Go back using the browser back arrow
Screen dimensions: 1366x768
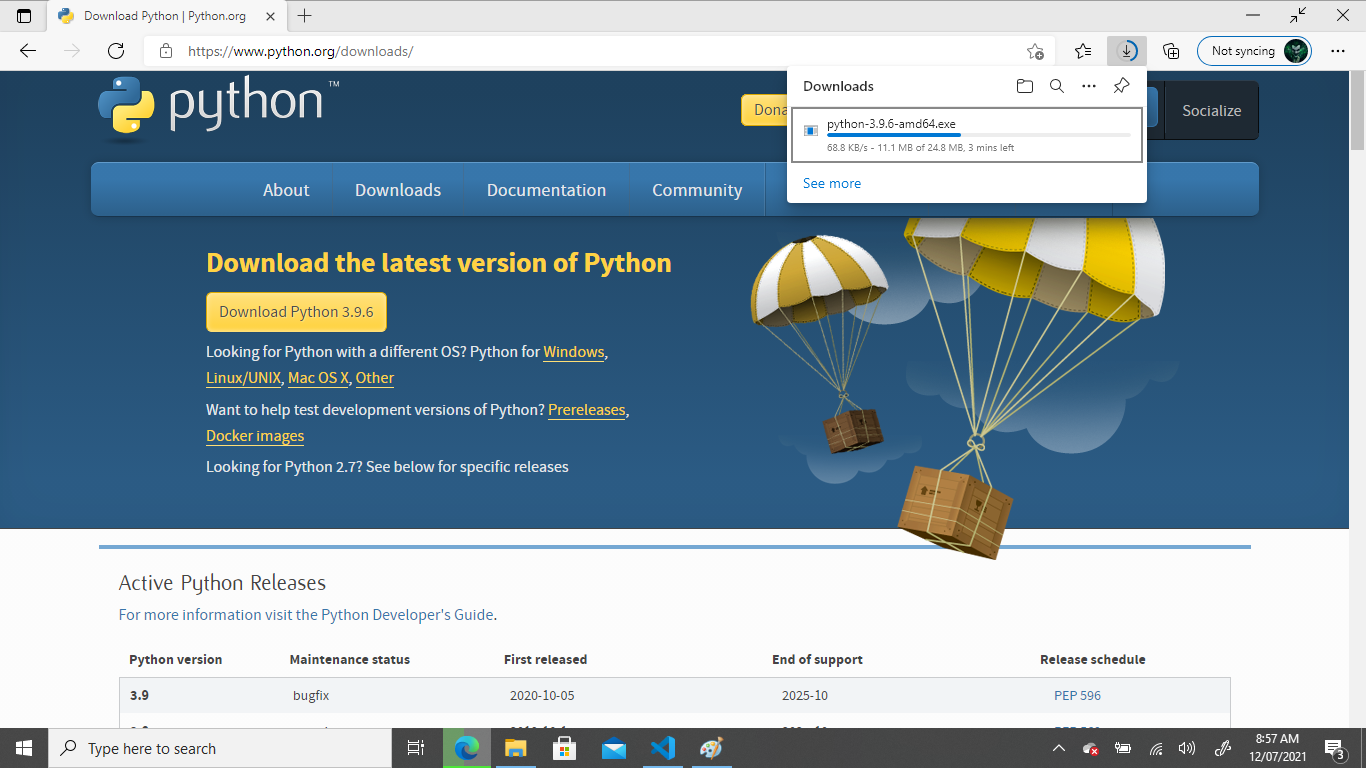28,51
